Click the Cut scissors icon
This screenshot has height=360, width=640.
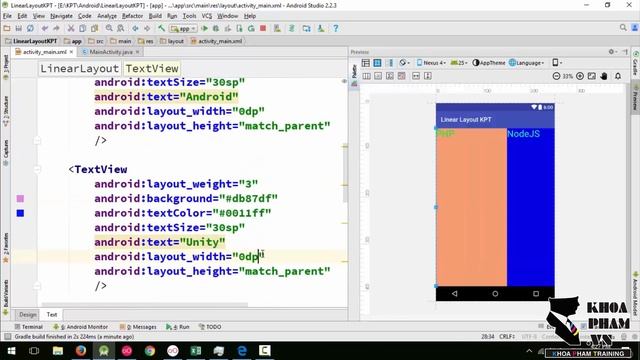point(71,29)
